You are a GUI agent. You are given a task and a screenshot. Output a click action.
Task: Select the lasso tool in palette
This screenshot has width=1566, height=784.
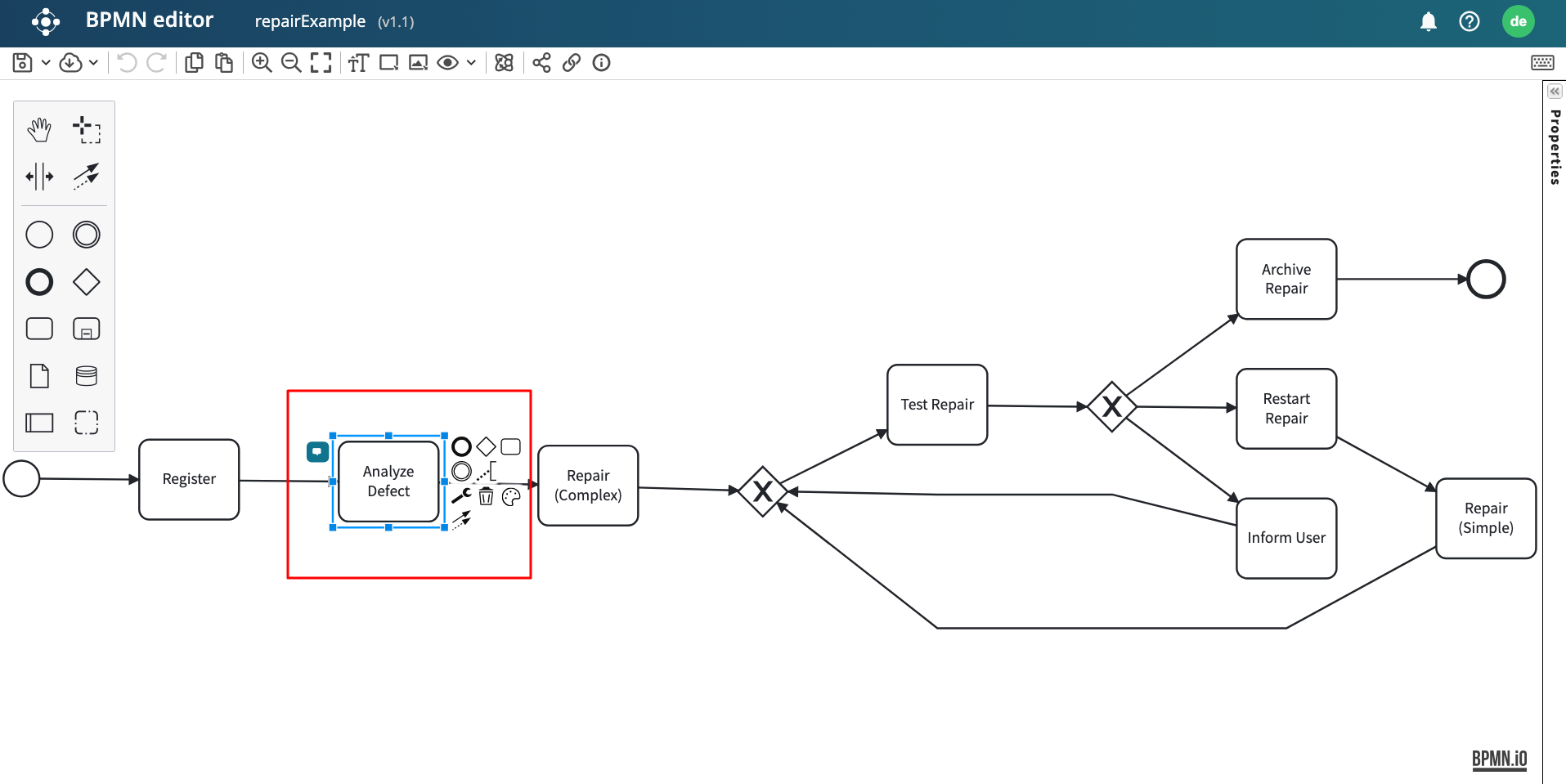pyautogui.click(x=86, y=129)
